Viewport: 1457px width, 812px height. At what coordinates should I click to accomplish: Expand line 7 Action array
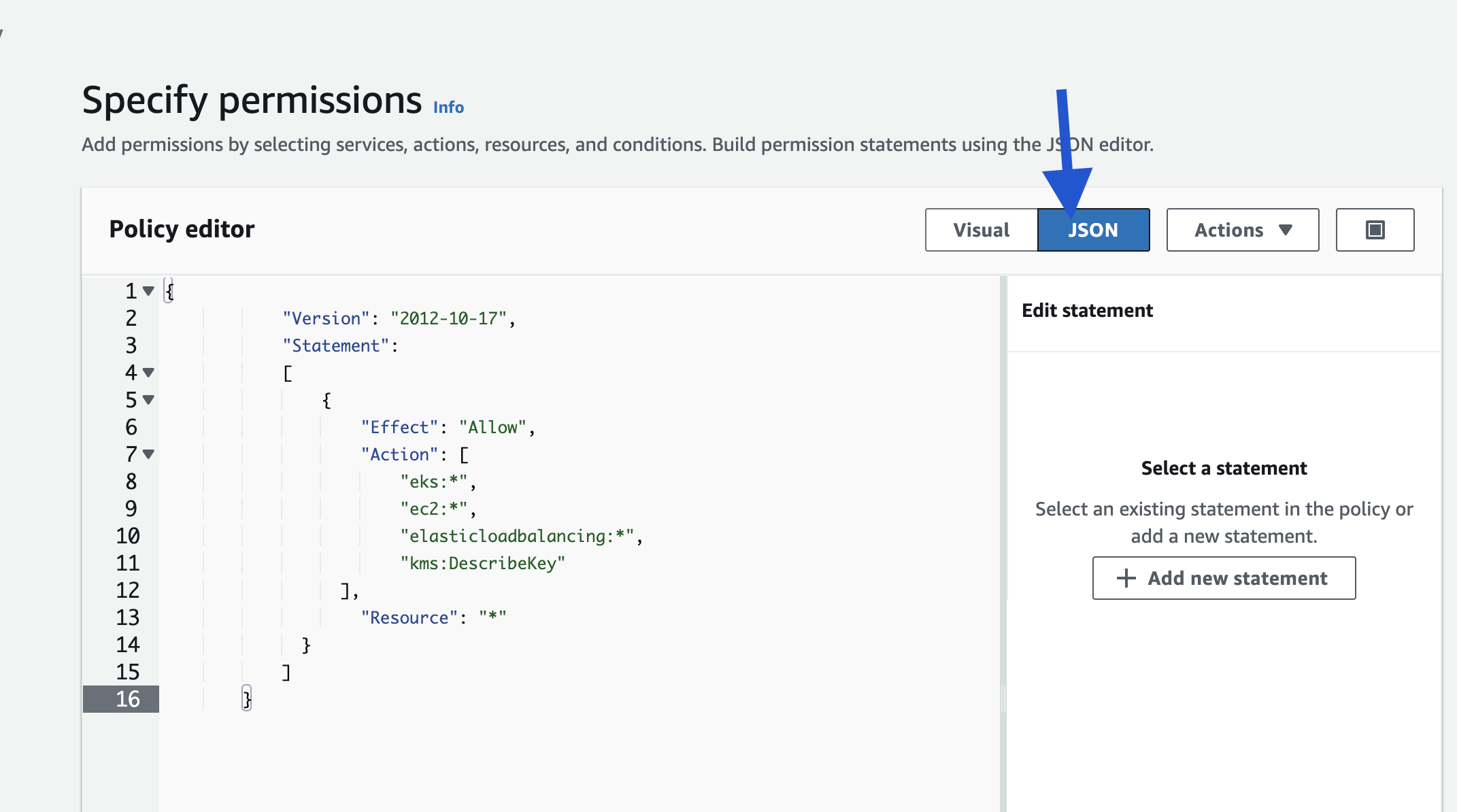(149, 454)
